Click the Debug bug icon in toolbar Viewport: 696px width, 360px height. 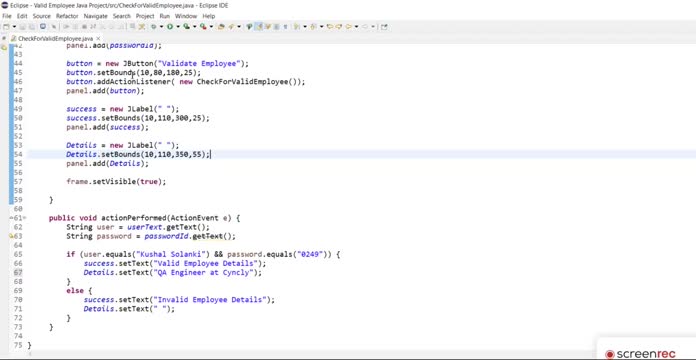click(154, 27)
